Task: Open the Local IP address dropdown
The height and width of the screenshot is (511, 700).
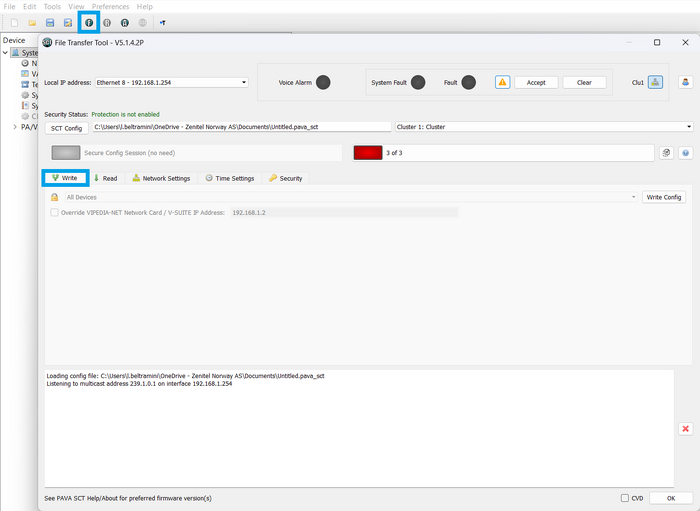Action: tap(171, 83)
